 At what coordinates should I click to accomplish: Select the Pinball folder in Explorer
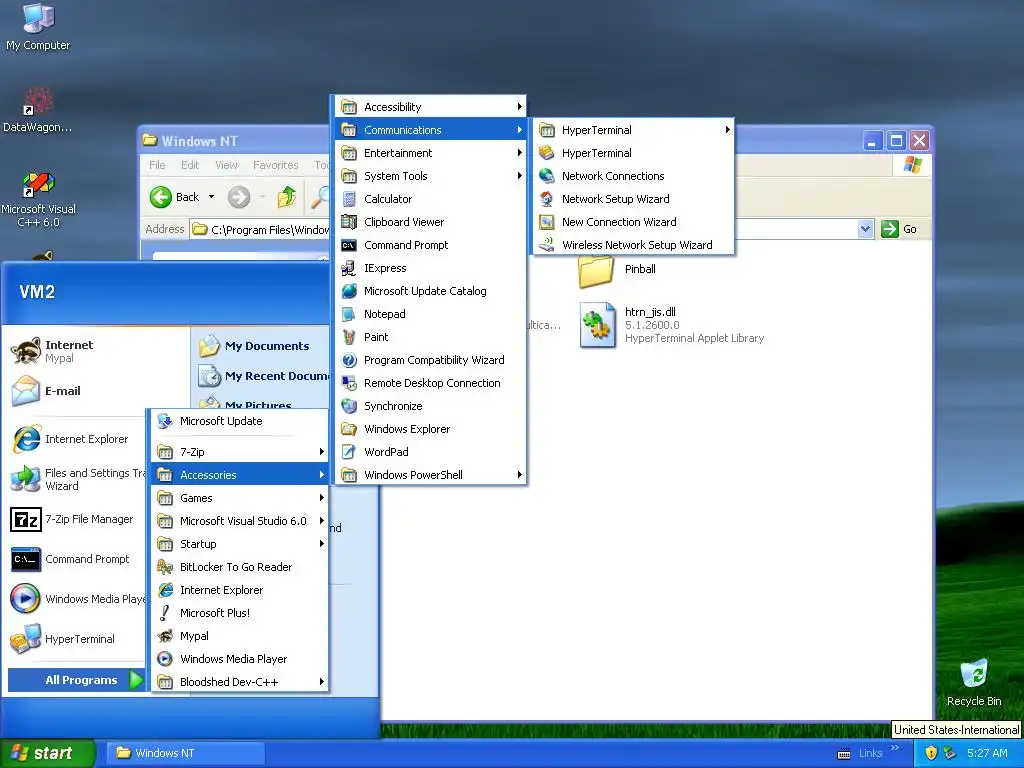[616, 270]
